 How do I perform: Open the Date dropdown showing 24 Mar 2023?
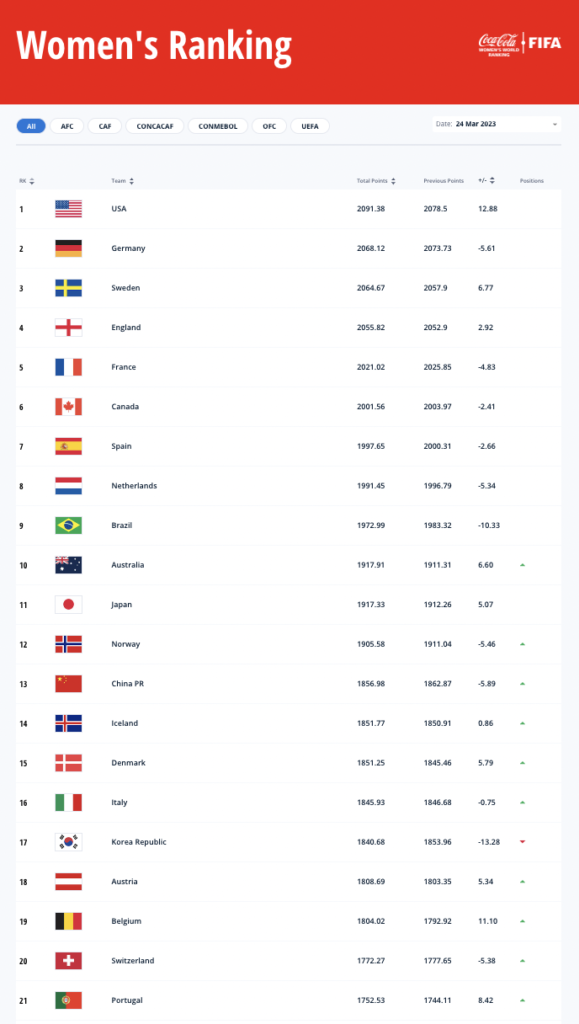point(497,124)
